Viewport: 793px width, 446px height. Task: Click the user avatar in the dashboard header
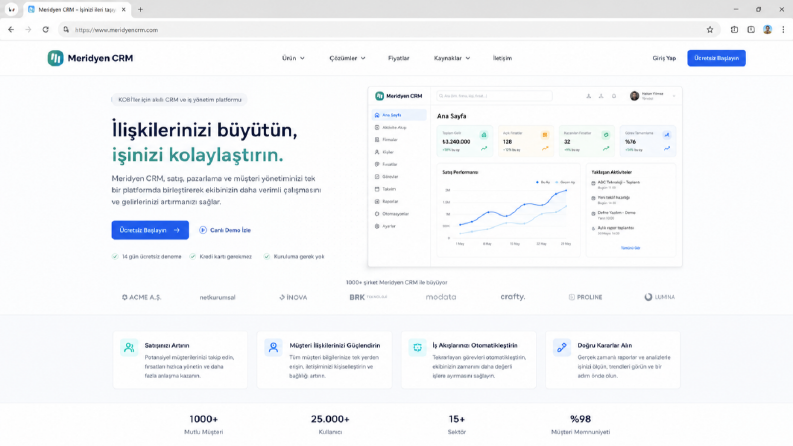pos(634,96)
